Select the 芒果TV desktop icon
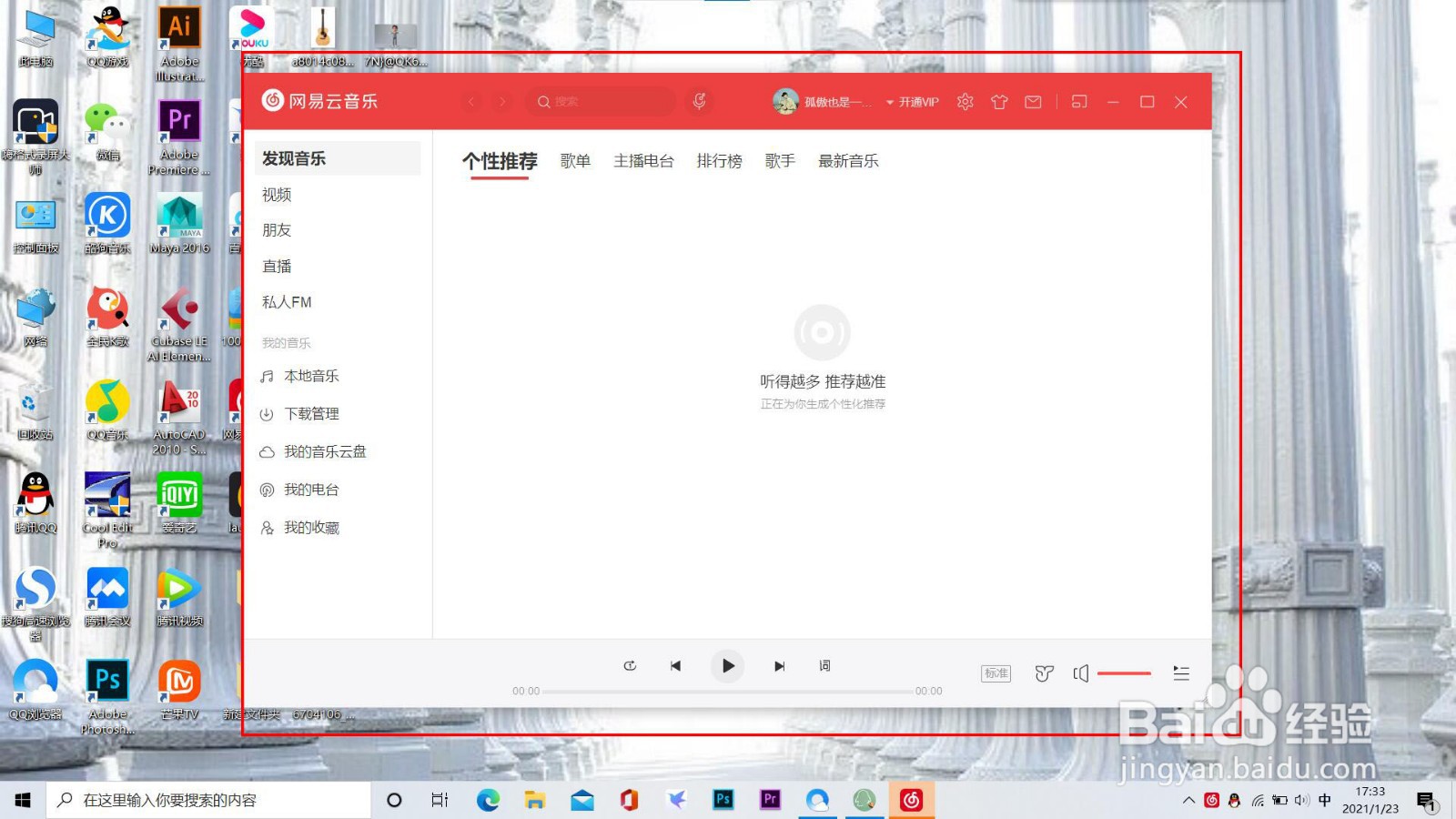Image resolution: width=1456 pixels, height=819 pixels. (x=179, y=690)
